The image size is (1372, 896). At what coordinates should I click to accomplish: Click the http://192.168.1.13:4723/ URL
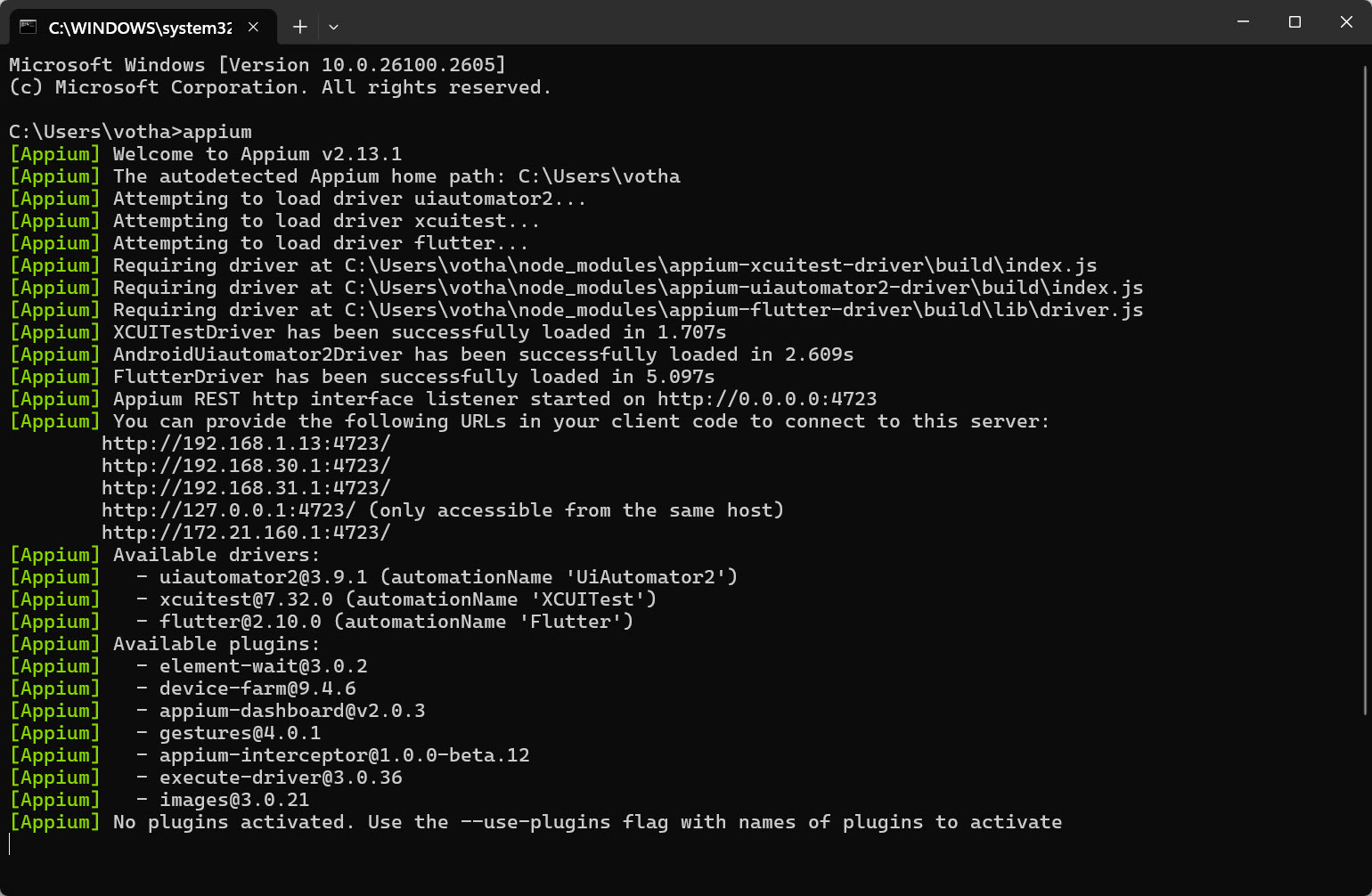(x=246, y=444)
